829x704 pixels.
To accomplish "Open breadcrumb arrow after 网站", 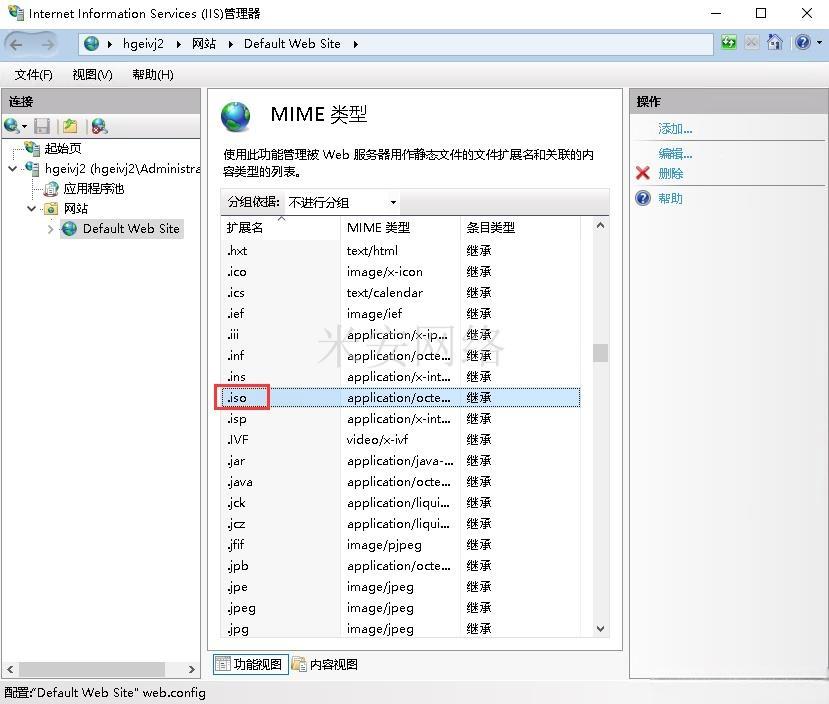I will click(231, 44).
